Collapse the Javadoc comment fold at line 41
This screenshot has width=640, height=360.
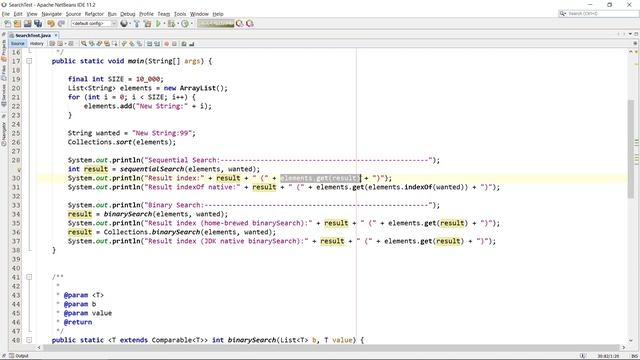(x=29, y=277)
